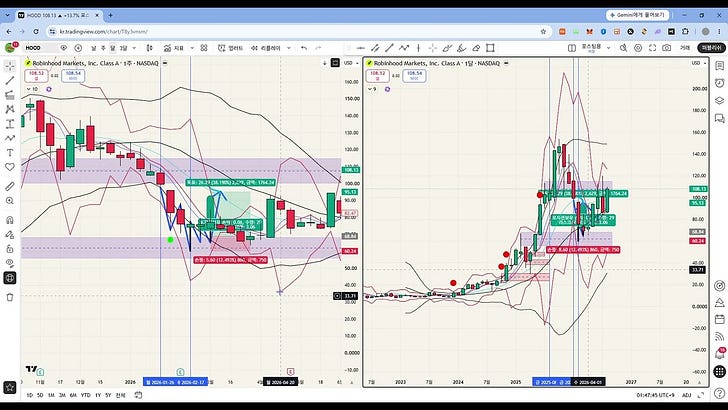This screenshot has height=410, width=728.
Task: Open the indicators button
Action: [174, 48]
